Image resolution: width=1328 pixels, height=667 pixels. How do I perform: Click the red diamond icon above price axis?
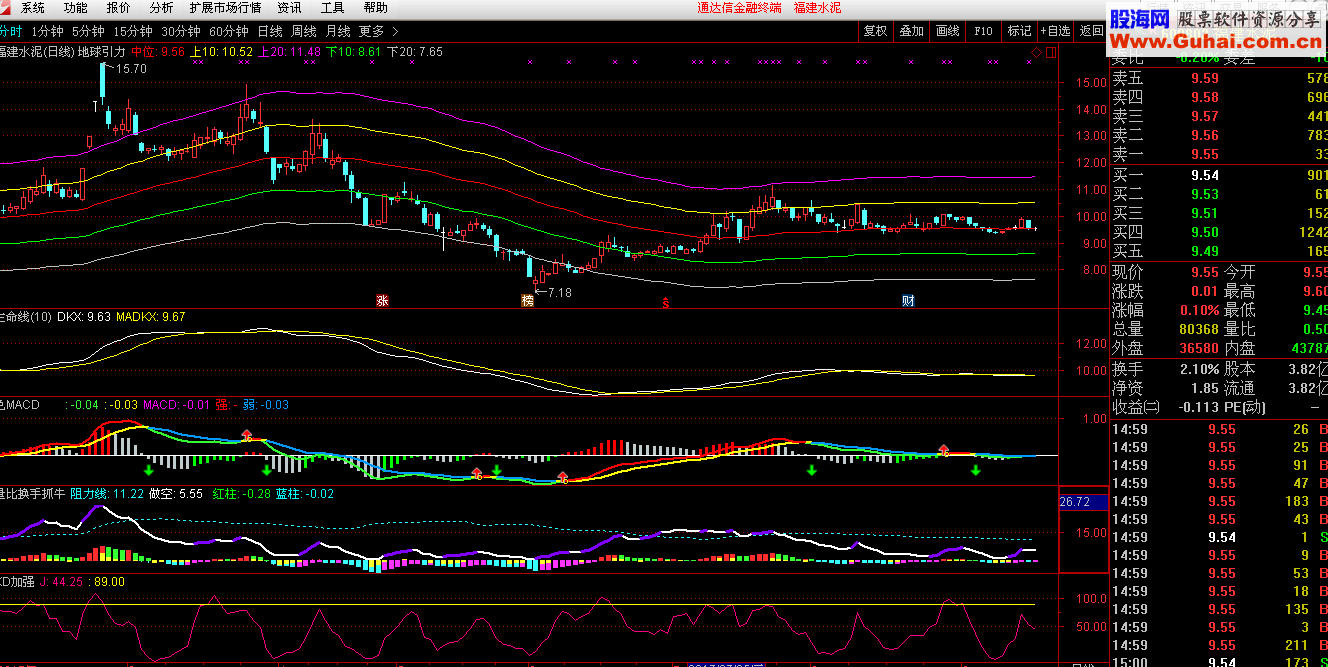1036,51
